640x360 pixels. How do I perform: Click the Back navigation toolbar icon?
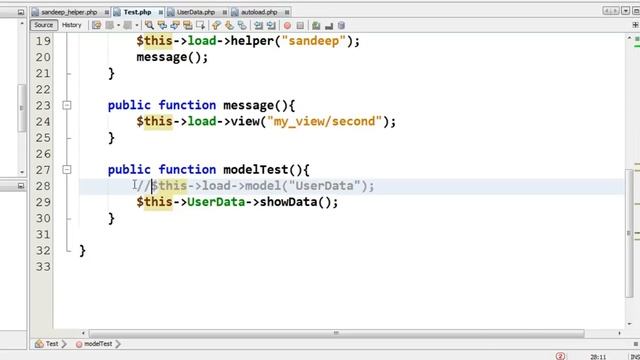click(109, 25)
